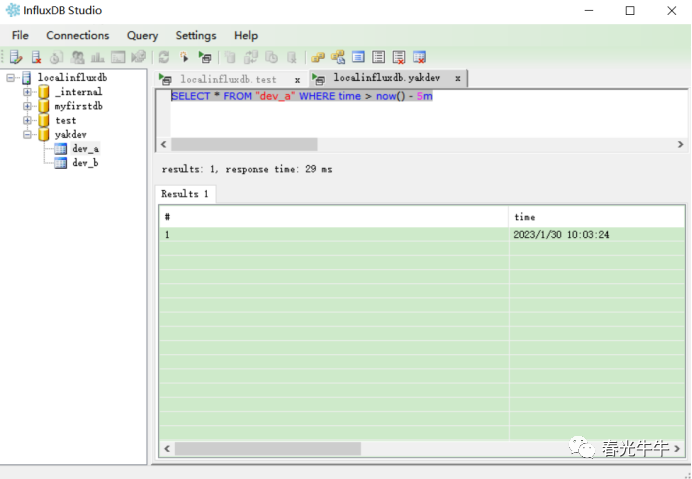The height and width of the screenshot is (479, 692).
Task: Click the dev_b measurement table icon
Action: click(60, 163)
